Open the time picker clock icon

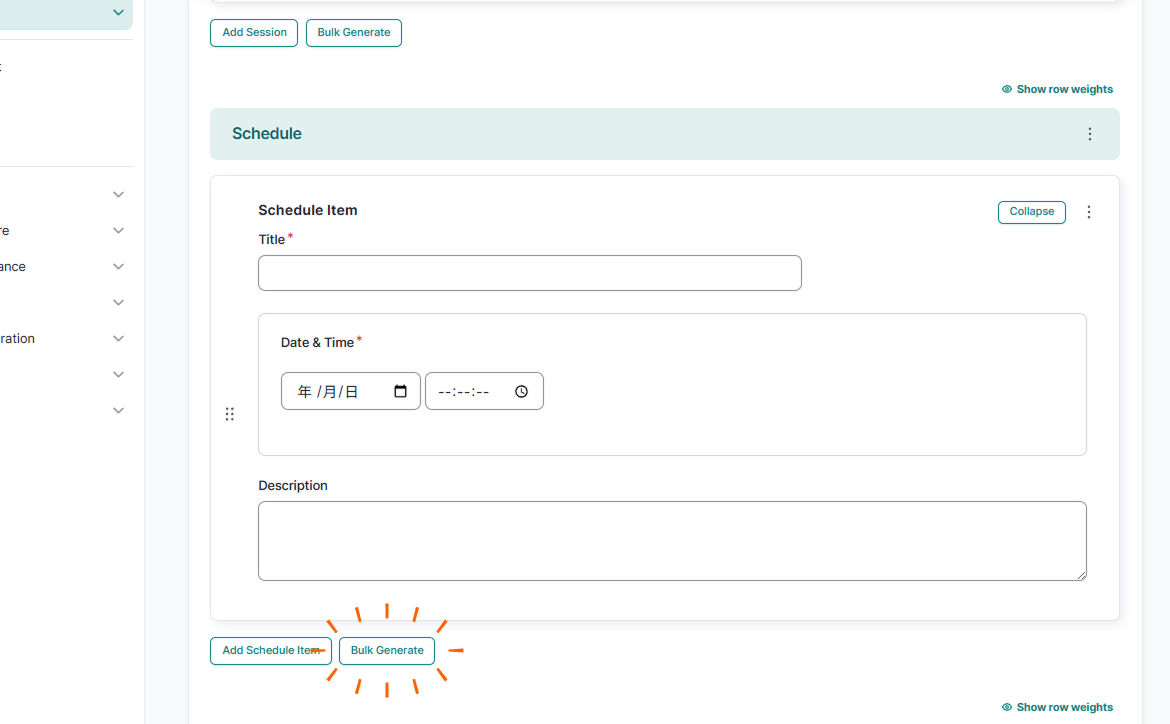[521, 392]
